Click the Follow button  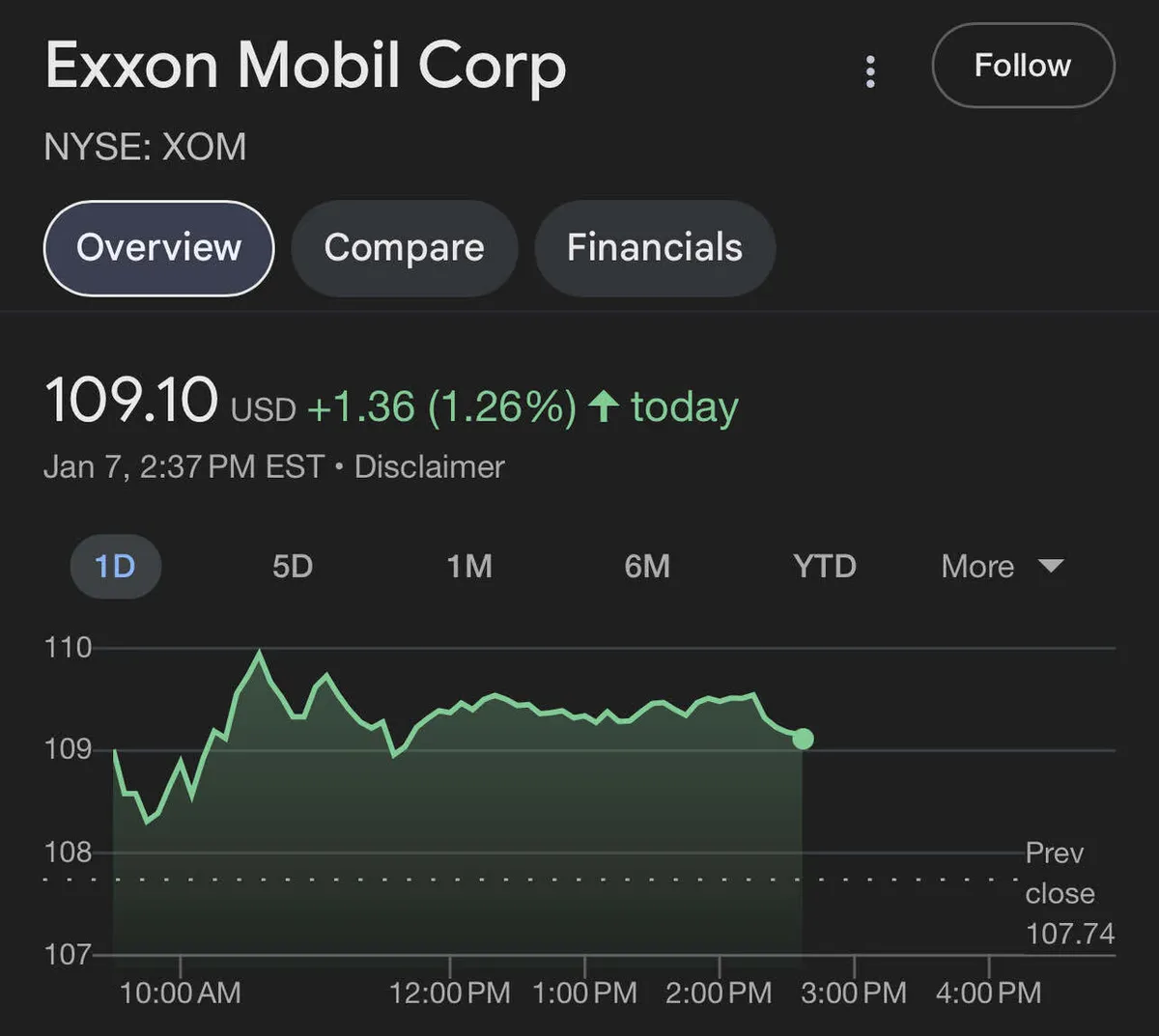pos(1023,66)
